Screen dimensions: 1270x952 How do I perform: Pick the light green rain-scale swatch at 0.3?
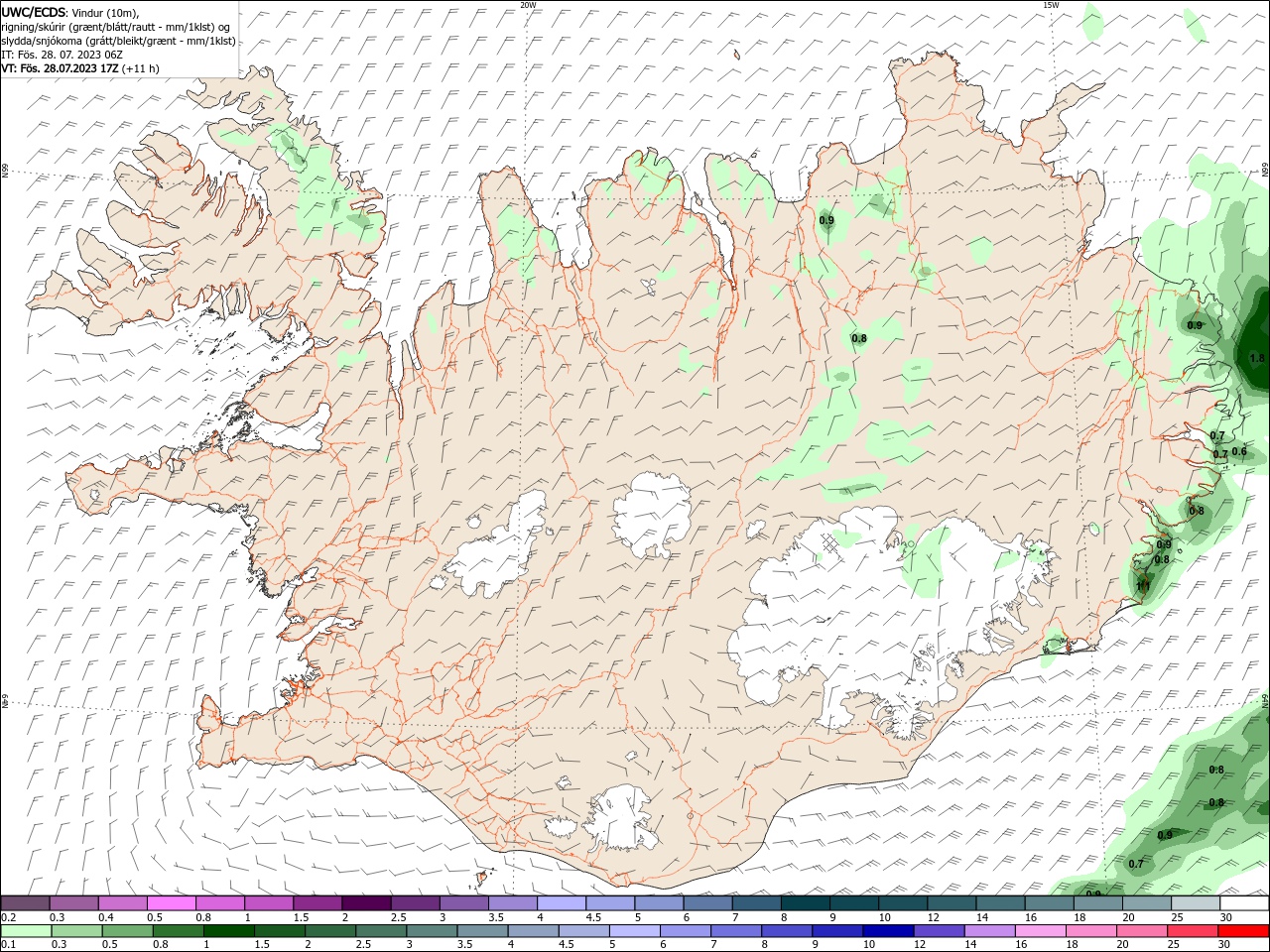(x=76, y=931)
